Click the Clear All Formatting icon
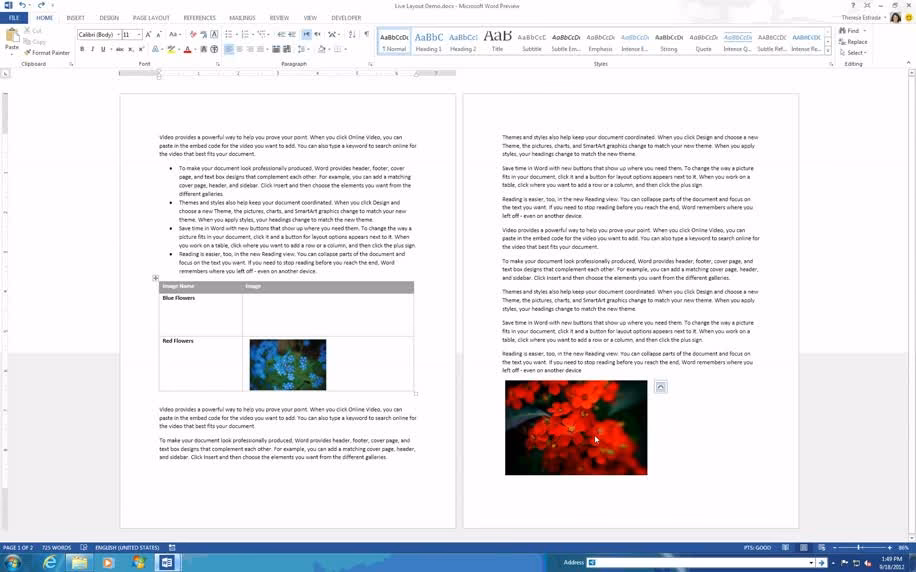The image size is (916, 572). click(x=193, y=34)
